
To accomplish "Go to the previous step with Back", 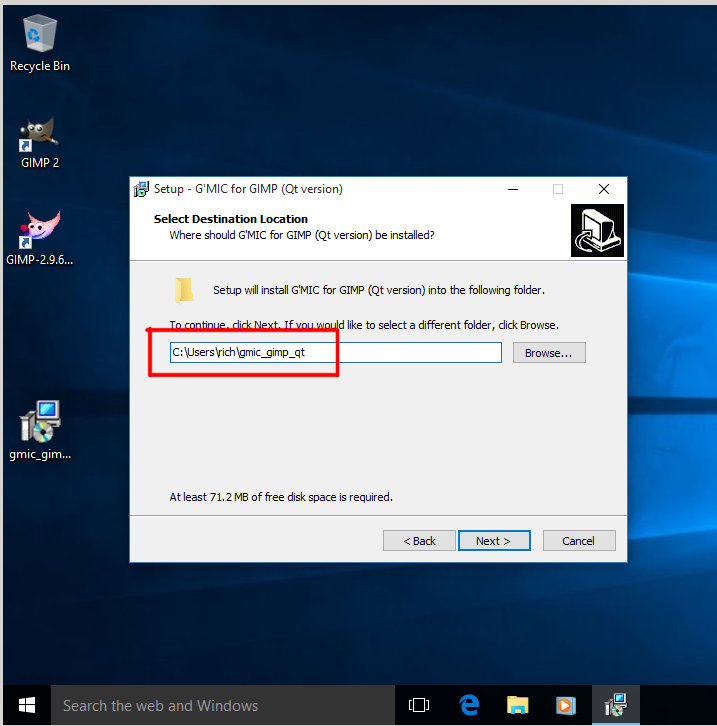I will point(419,541).
